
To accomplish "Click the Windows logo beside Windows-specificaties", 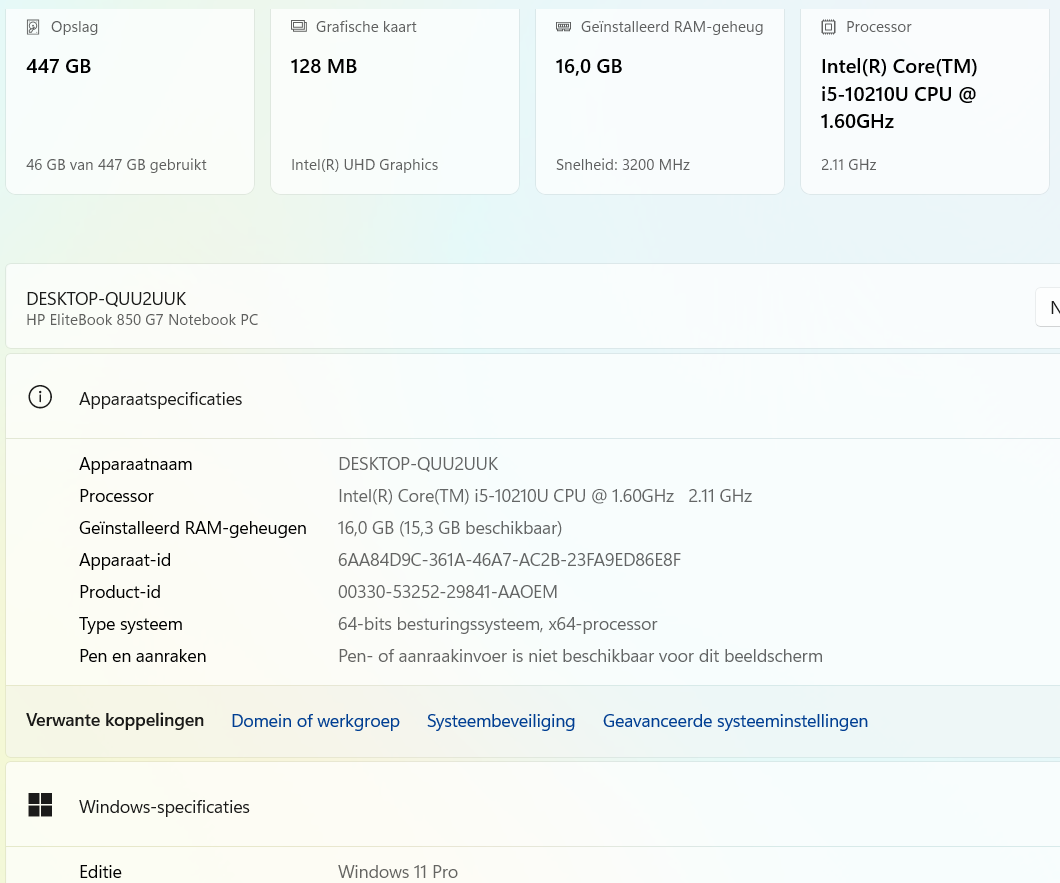I will tap(40, 805).
